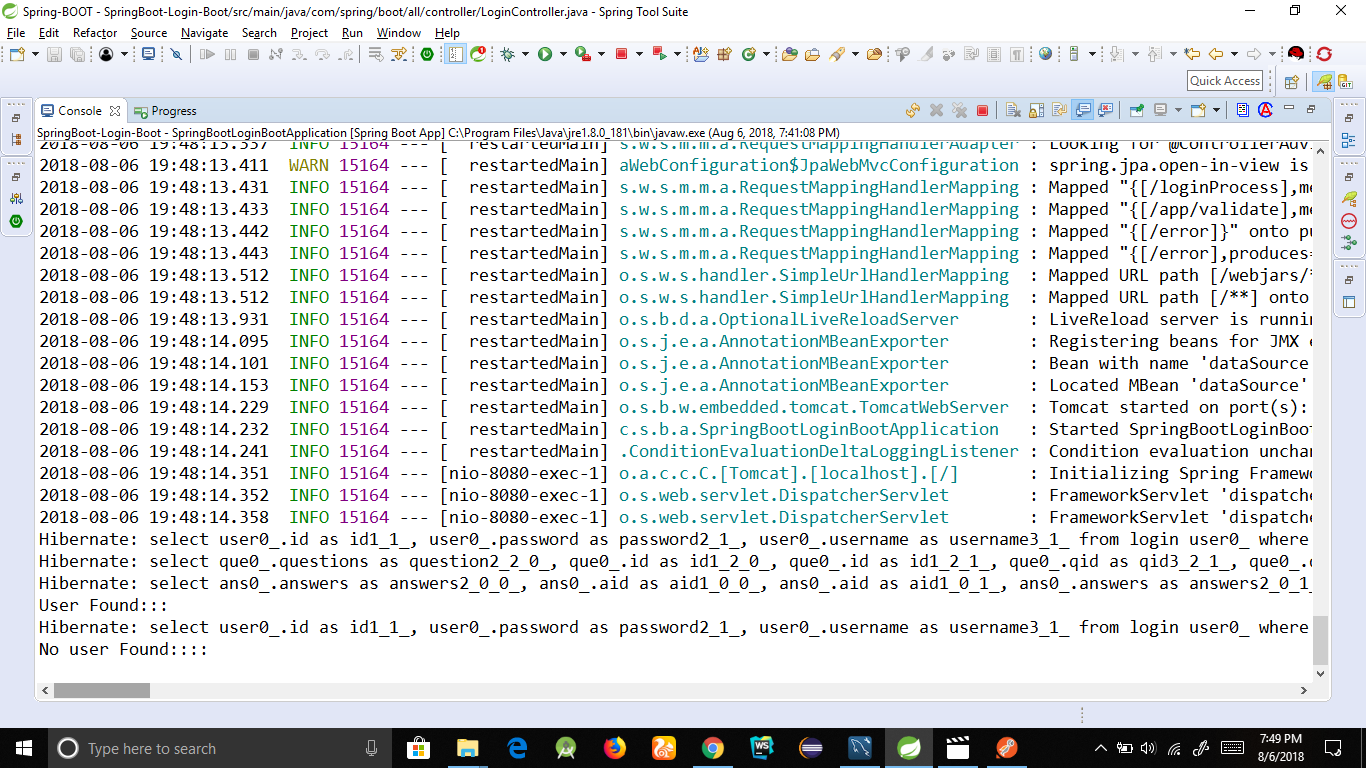Click the web browser globe icon
This screenshot has height=768, width=1366.
tap(1045, 54)
